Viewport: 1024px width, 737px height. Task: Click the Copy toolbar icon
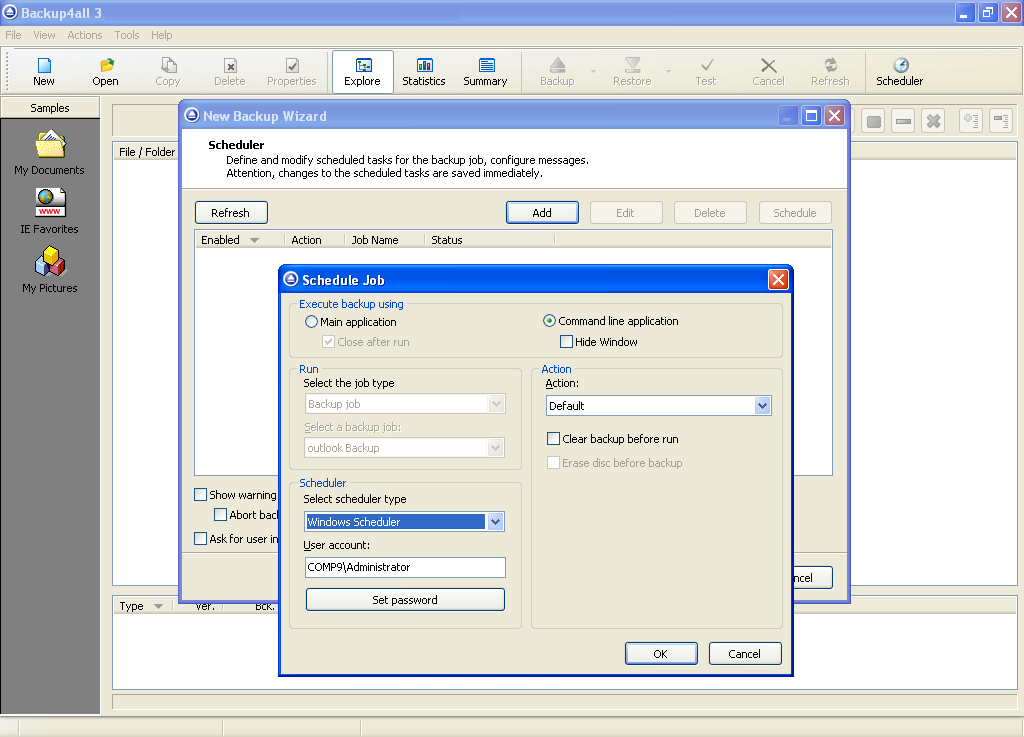coord(167,72)
